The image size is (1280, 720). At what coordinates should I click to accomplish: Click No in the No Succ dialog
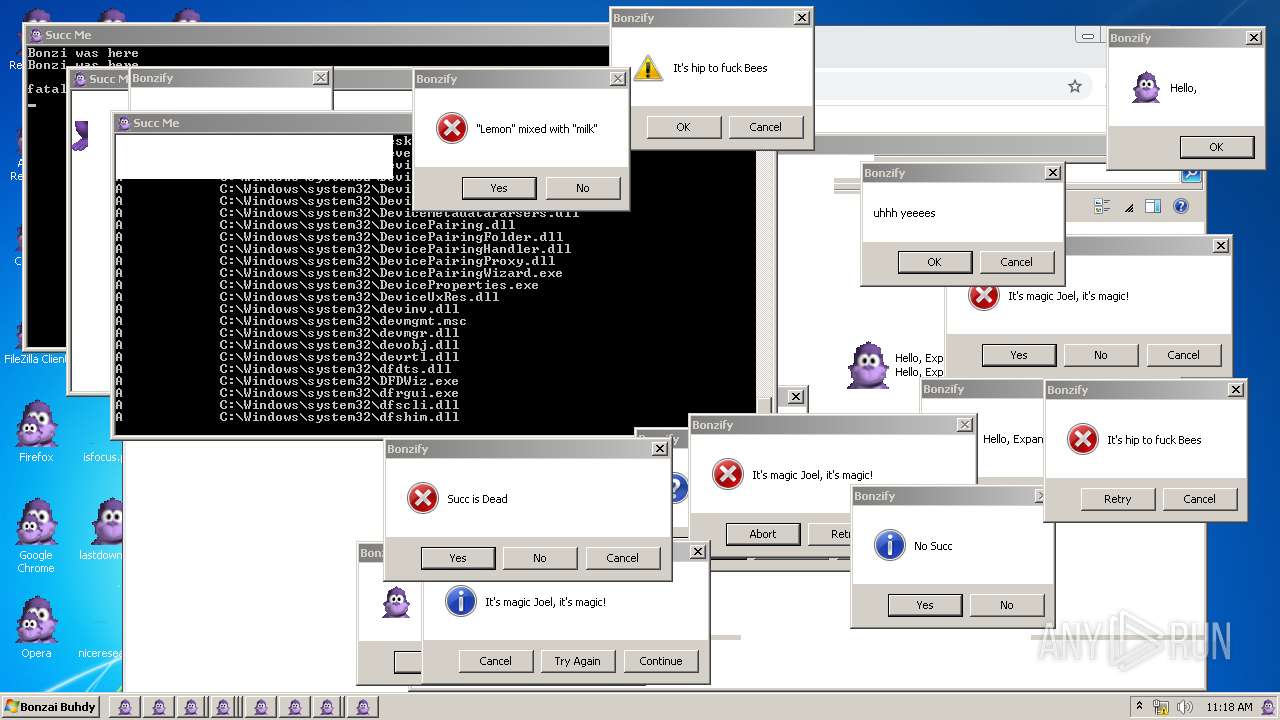coord(1007,605)
